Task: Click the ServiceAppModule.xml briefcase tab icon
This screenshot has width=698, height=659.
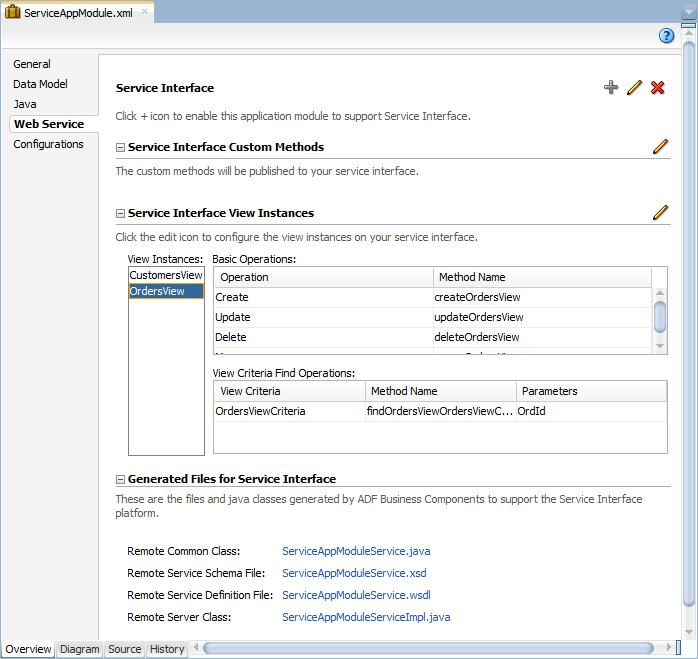Action: (x=12, y=12)
